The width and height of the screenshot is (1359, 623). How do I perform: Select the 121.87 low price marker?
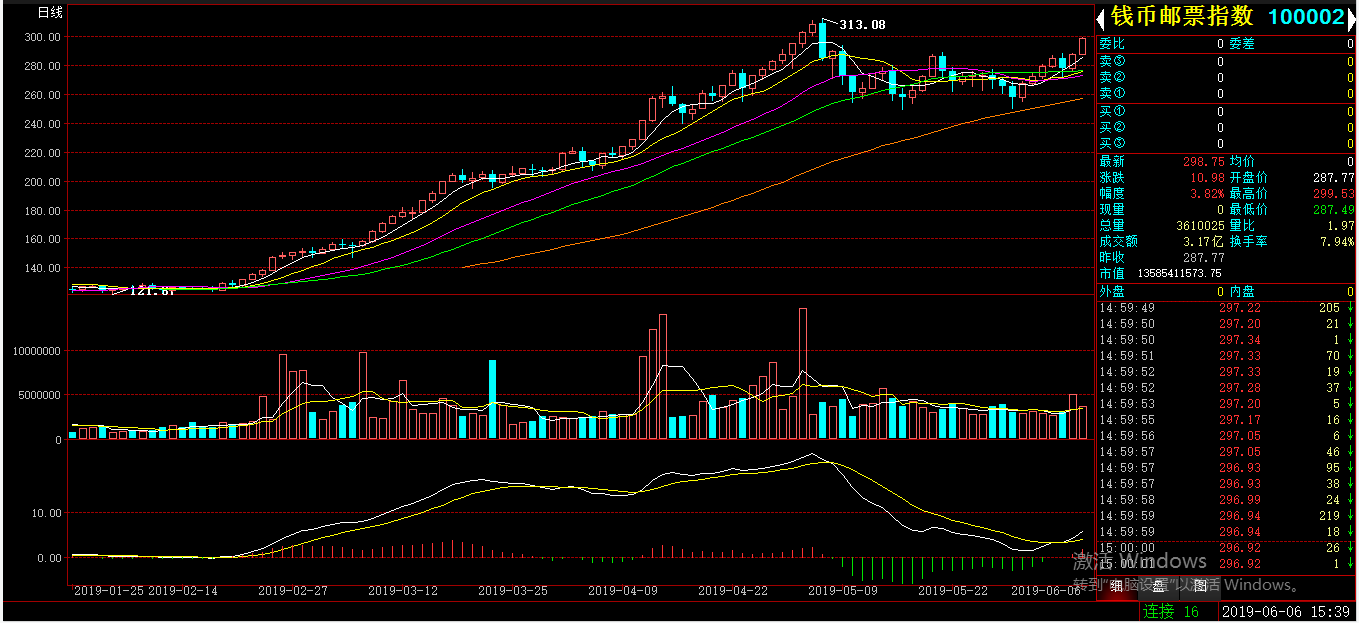point(152,291)
